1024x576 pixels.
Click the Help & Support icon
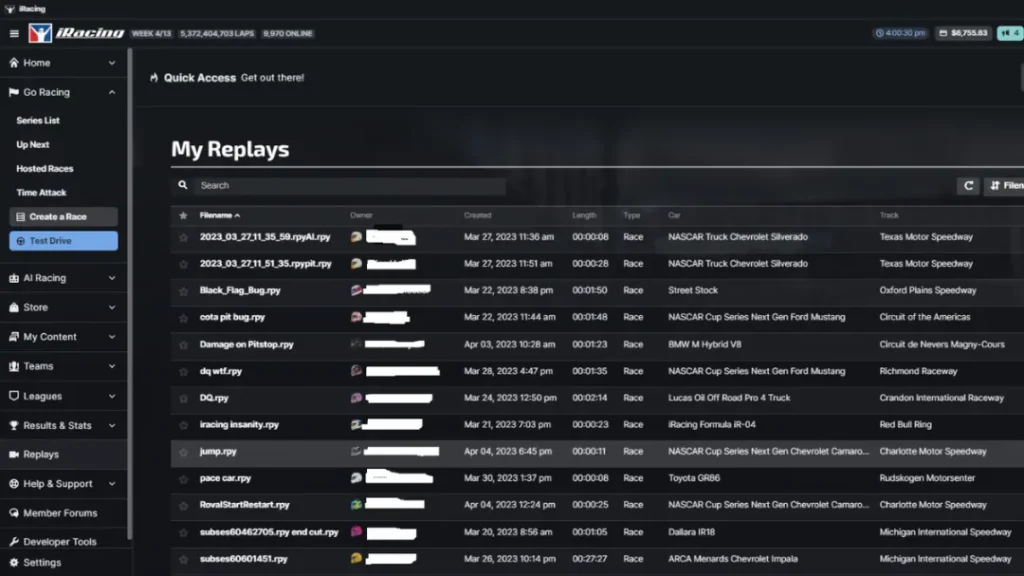coord(14,484)
